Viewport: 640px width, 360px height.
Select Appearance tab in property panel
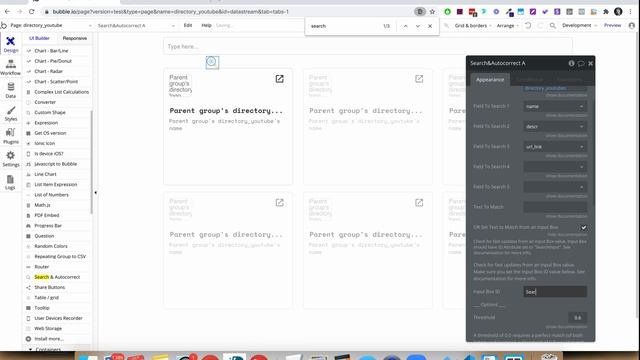click(x=490, y=80)
